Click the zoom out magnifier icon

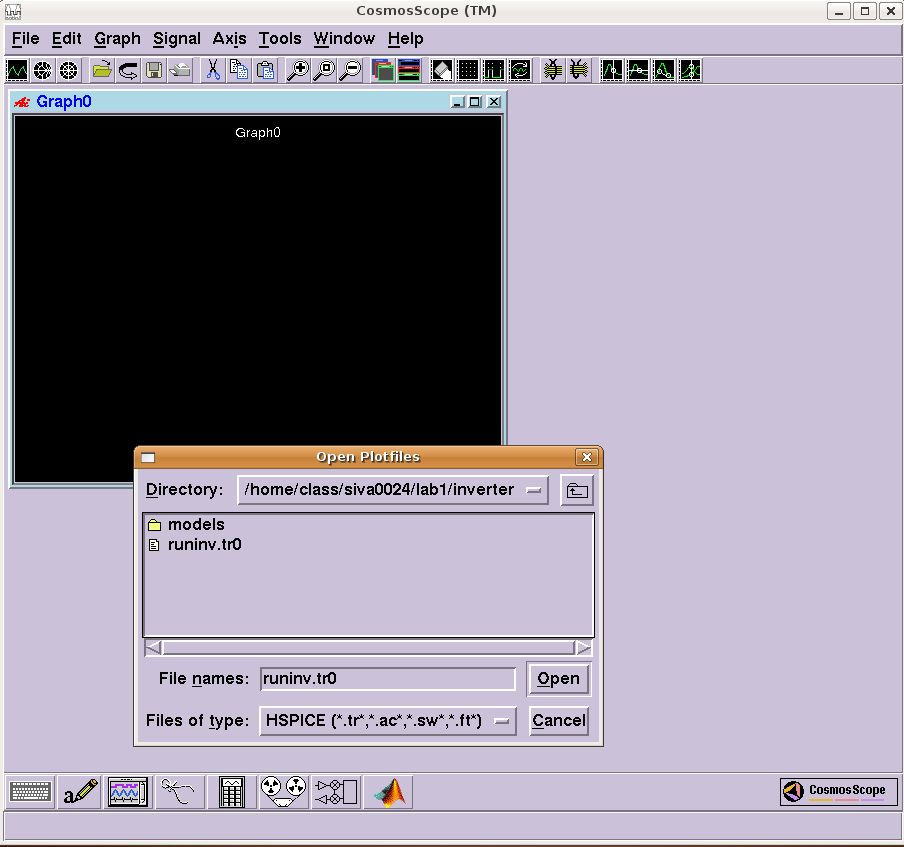(349, 70)
